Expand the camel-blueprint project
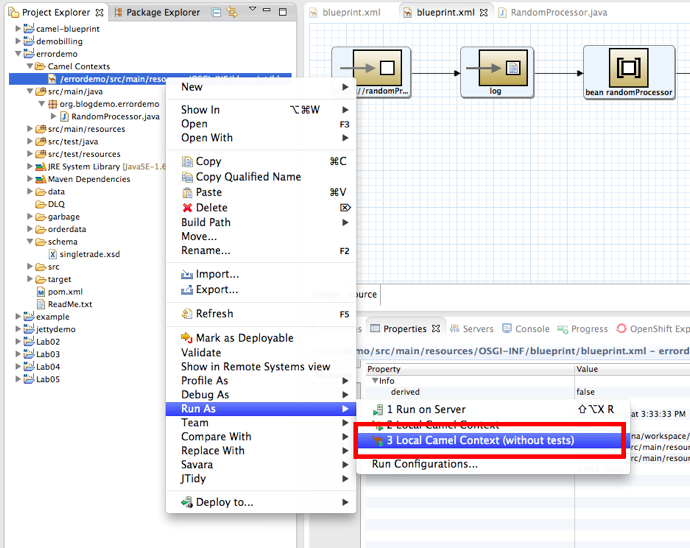Image resolution: width=690 pixels, height=548 pixels. coord(18,28)
